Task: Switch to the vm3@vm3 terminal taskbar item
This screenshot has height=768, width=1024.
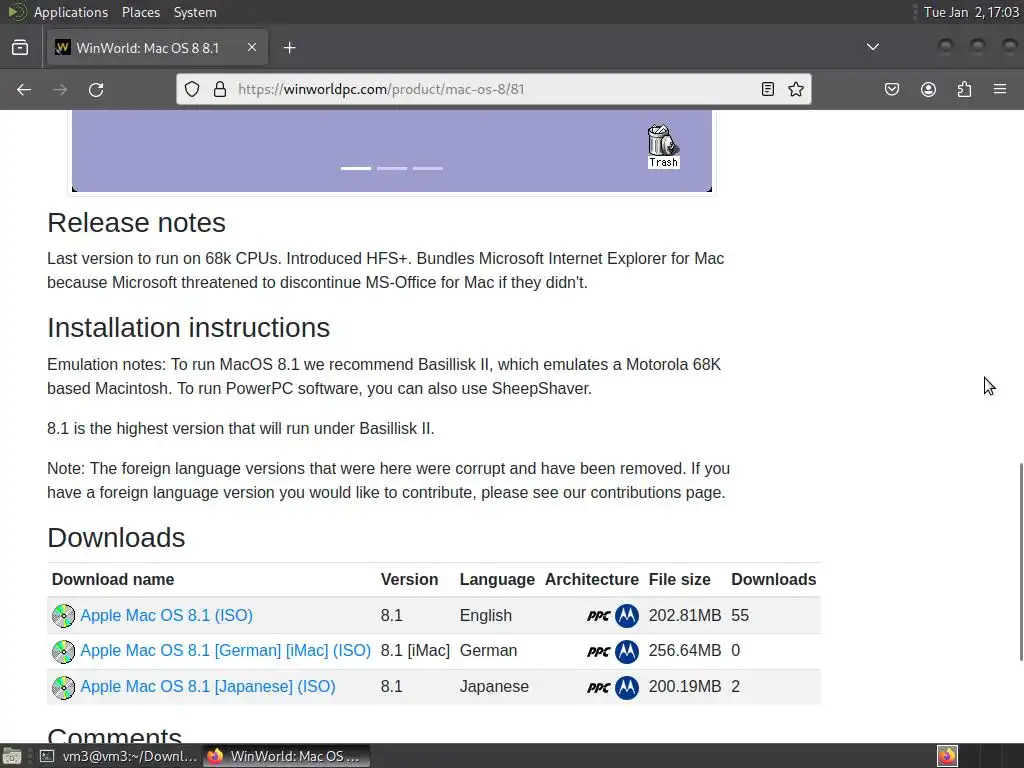Action: pyautogui.click(x=118, y=756)
